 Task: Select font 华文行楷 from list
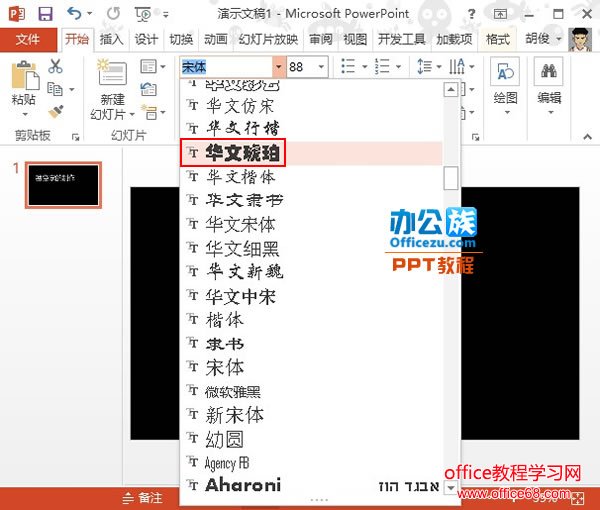point(311,129)
